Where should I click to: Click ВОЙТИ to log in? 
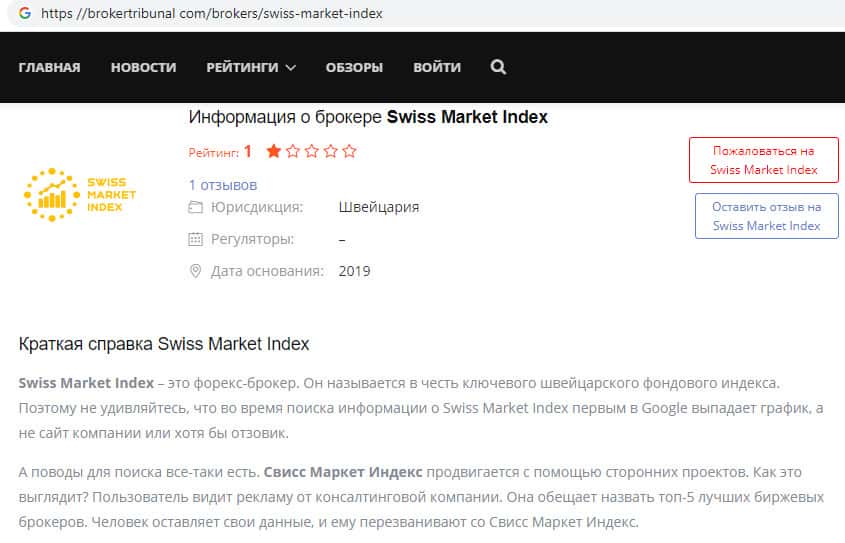pyautogui.click(x=437, y=67)
